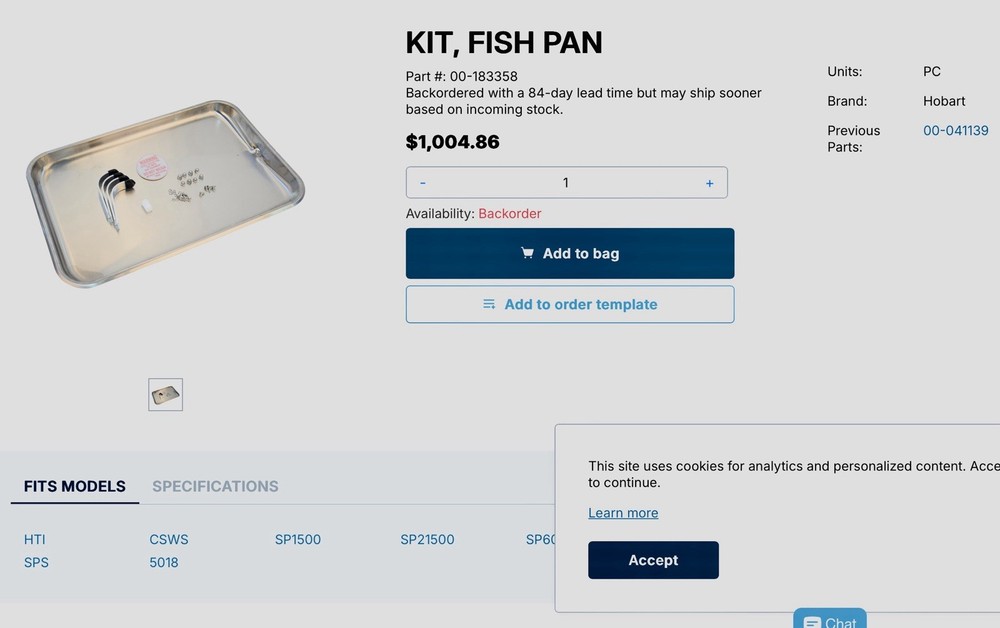1000x628 pixels.
Task: Open the SP1500 model page
Action: [x=297, y=539]
